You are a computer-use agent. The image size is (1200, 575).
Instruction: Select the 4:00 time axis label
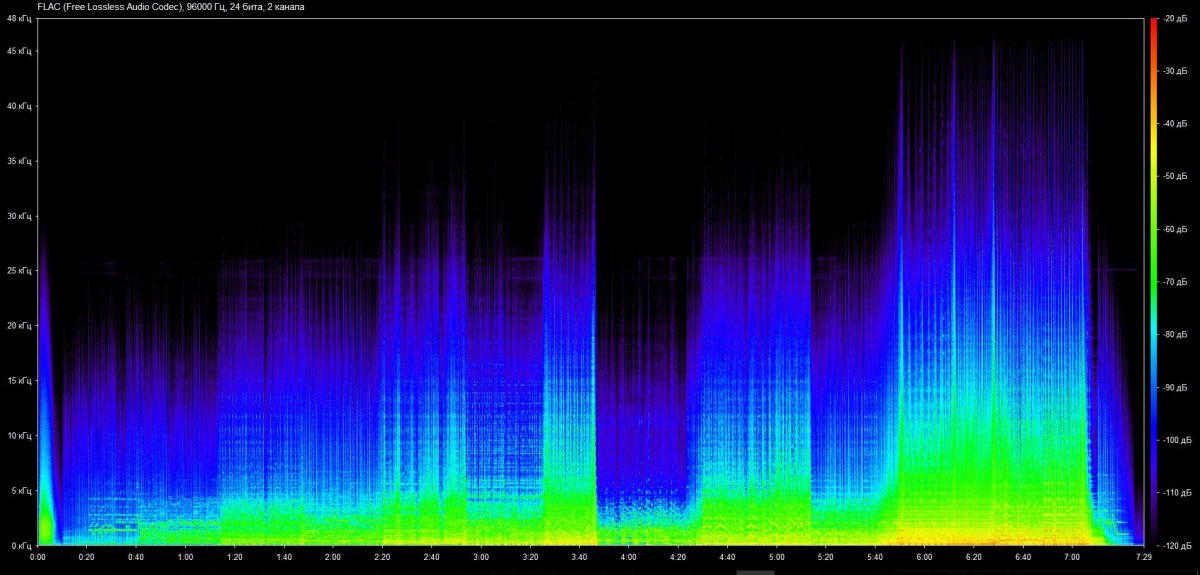(x=629, y=557)
